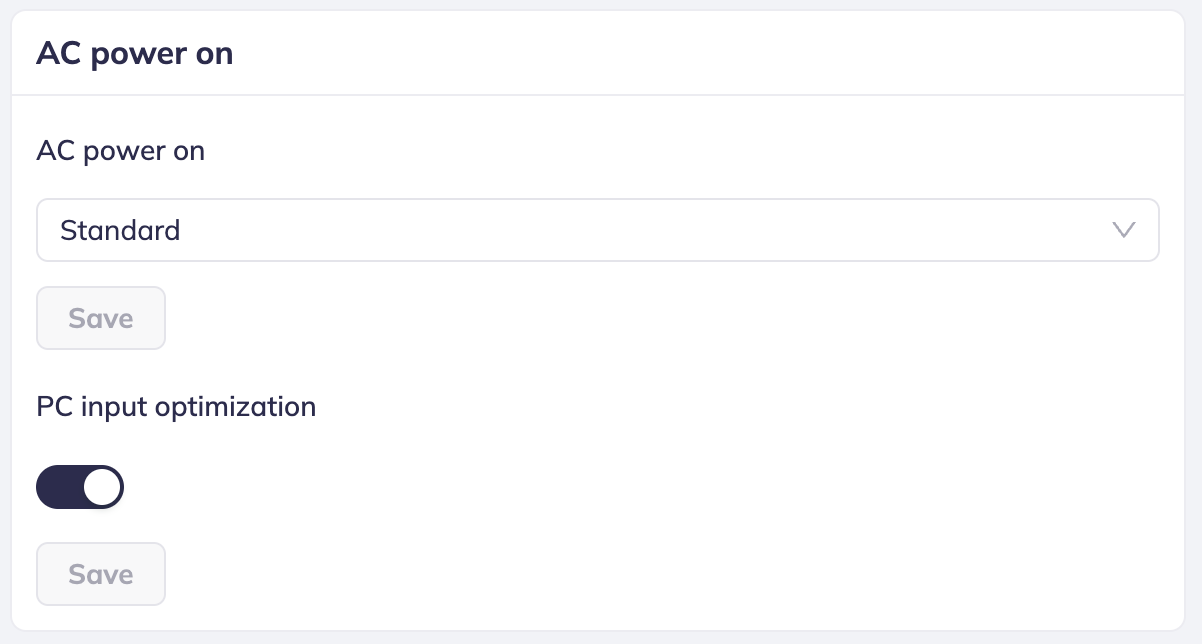Click the chevron arrow in the Standard dropdown

[x=1124, y=230]
